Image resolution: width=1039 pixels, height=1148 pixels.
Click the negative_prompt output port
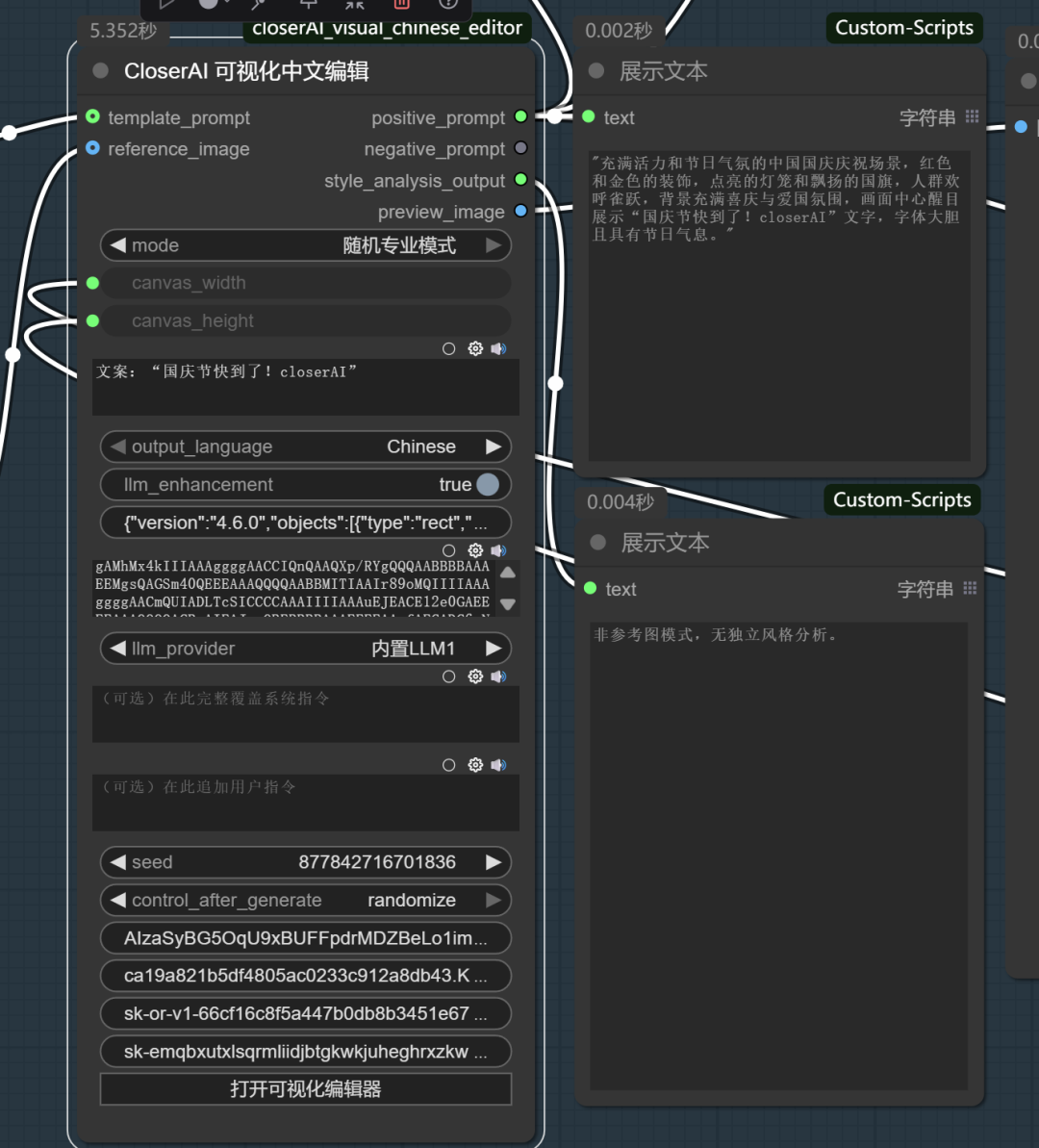pos(520,148)
